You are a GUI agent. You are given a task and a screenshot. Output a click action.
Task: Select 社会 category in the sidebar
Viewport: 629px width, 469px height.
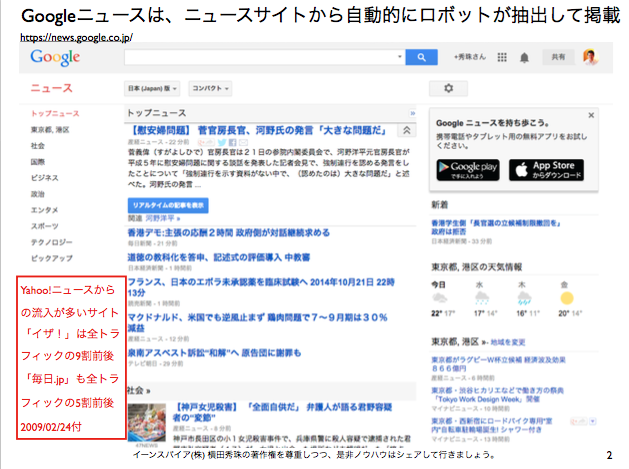38,146
